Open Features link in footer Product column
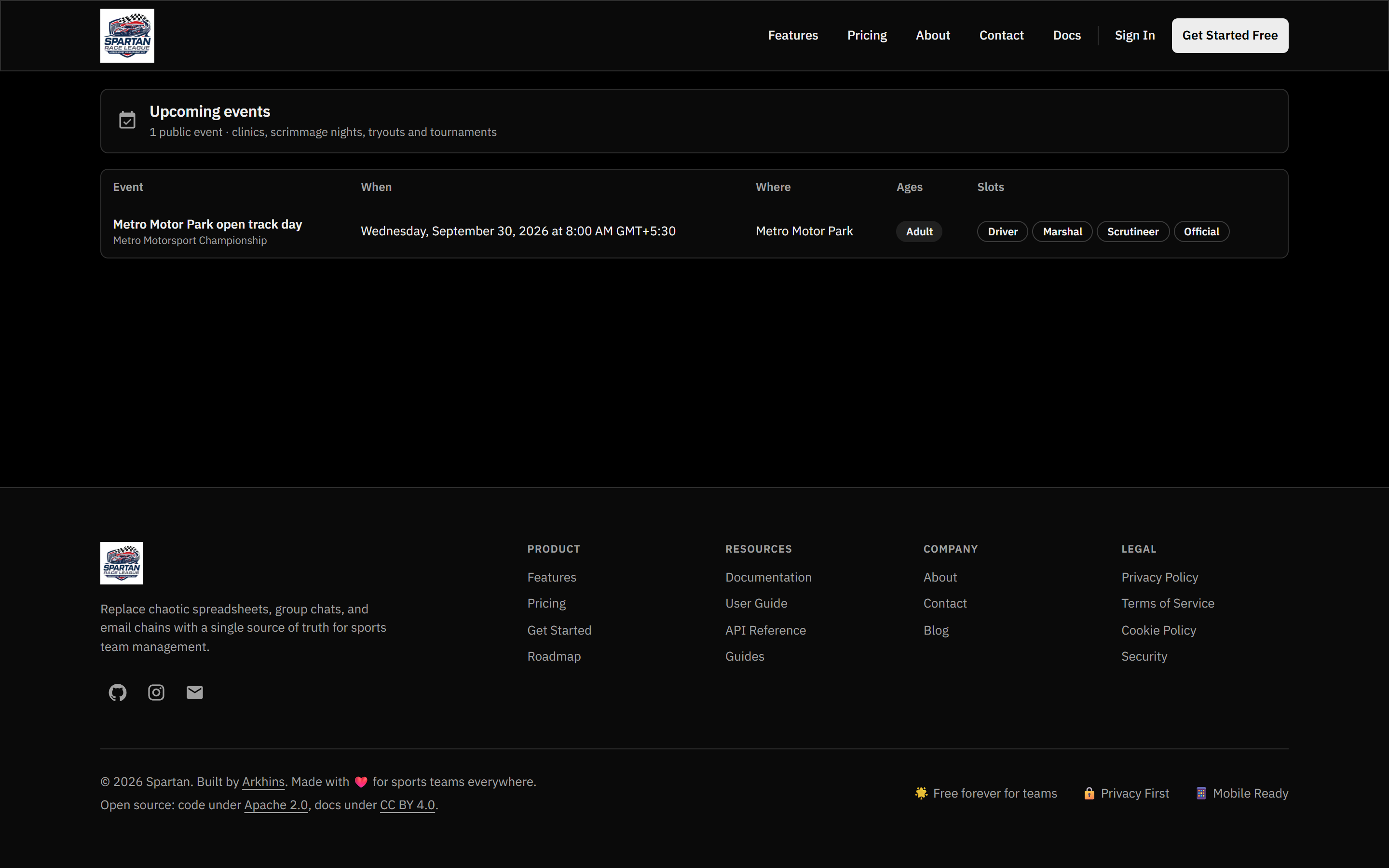The width and height of the screenshot is (1389, 868). click(552, 577)
